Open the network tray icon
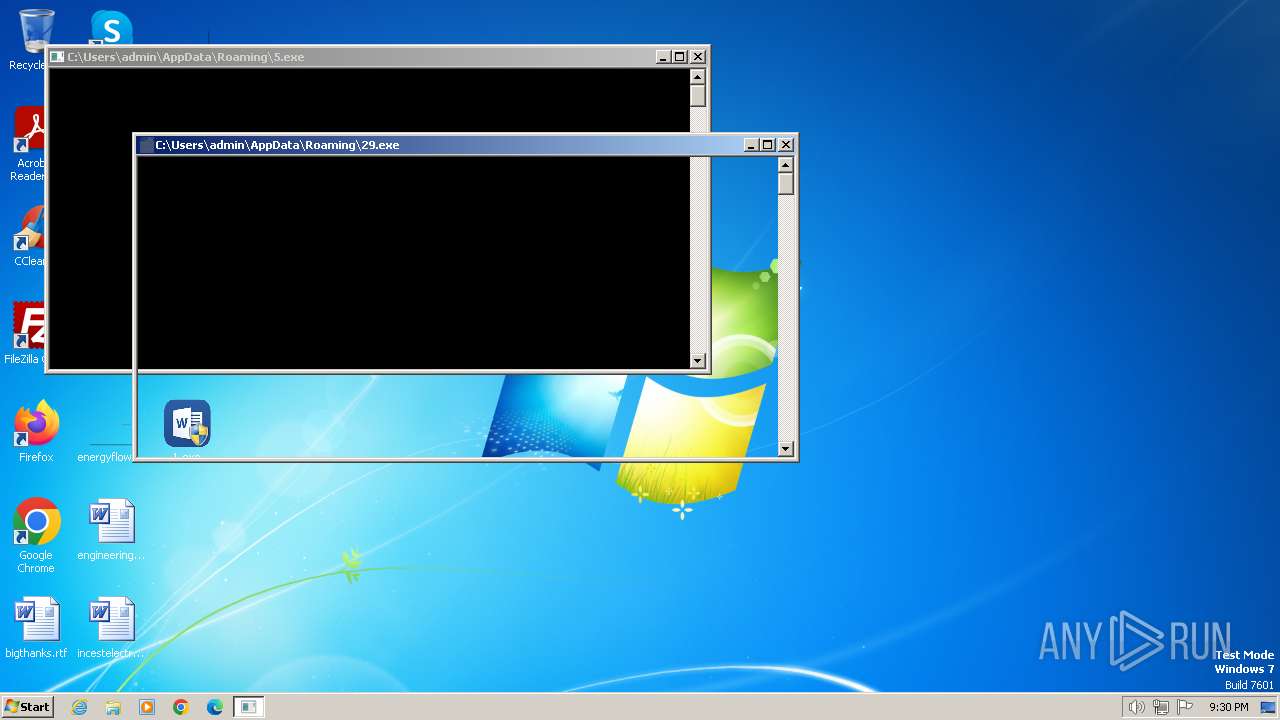This screenshot has height=720, width=1280. coord(1161,707)
